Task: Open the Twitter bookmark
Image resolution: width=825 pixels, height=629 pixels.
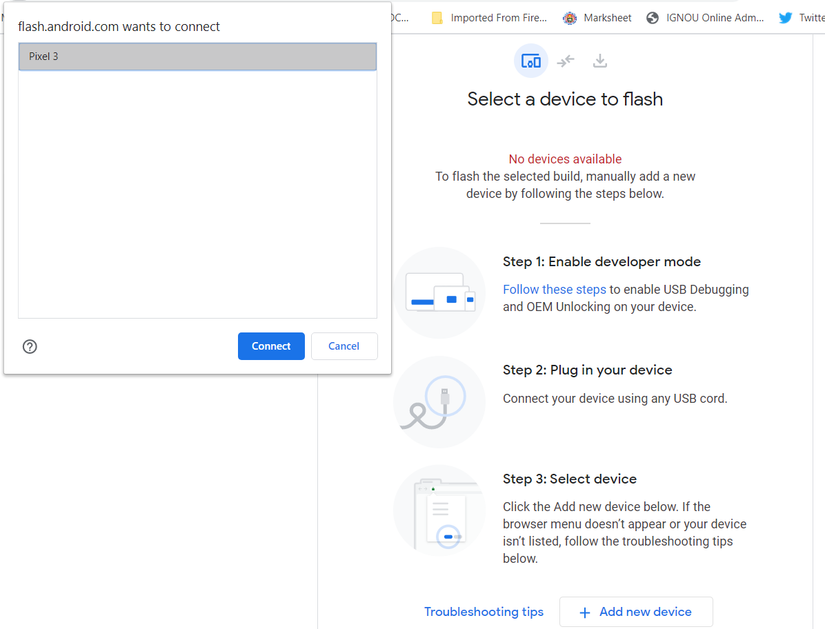Action: [802, 18]
